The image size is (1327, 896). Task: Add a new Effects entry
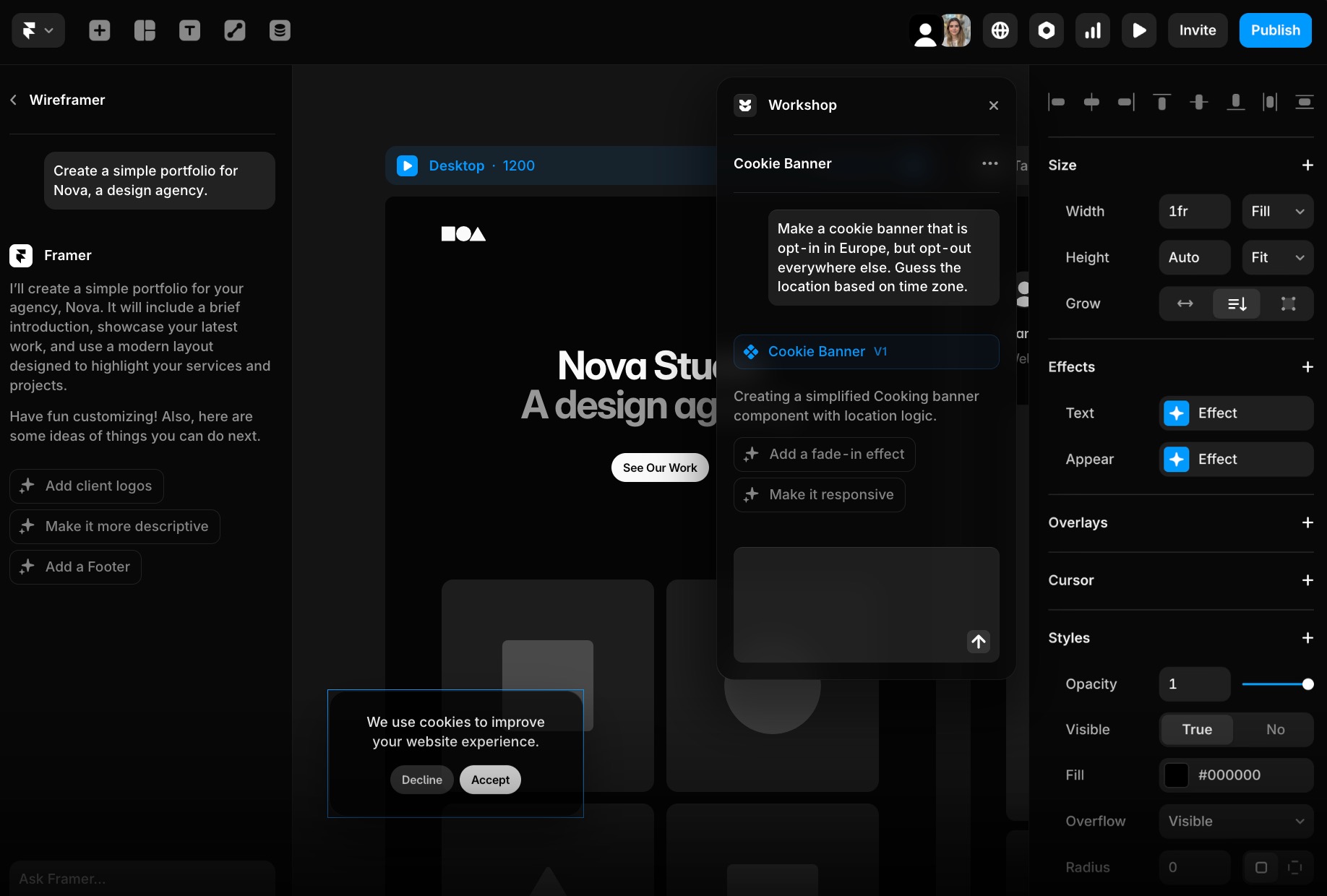pos(1307,367)
